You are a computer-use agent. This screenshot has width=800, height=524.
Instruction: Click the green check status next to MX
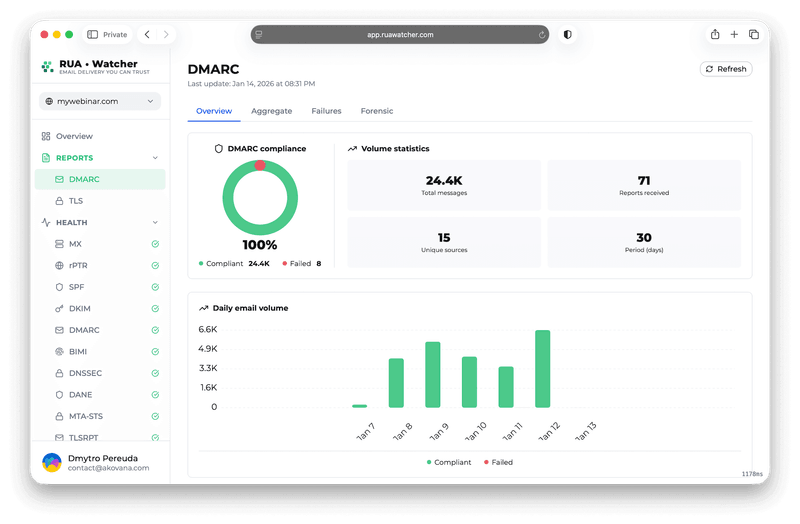[155, 244]
